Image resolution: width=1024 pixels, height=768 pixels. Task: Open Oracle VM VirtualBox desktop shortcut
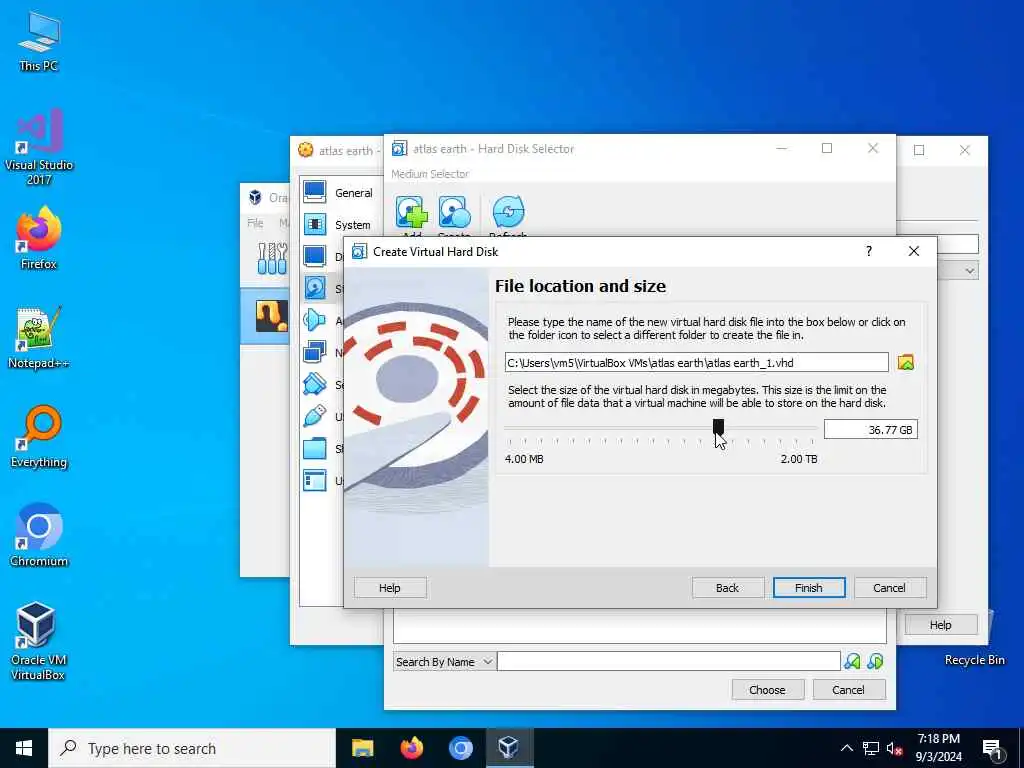tap(39, 641)
